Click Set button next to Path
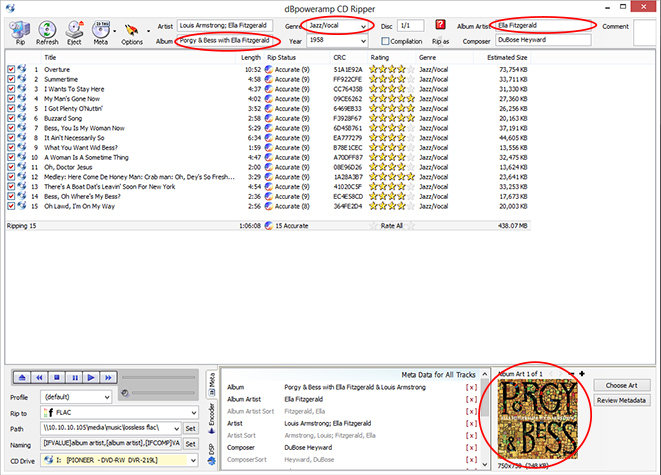This screenshot has width=661, height=475. 191,429
